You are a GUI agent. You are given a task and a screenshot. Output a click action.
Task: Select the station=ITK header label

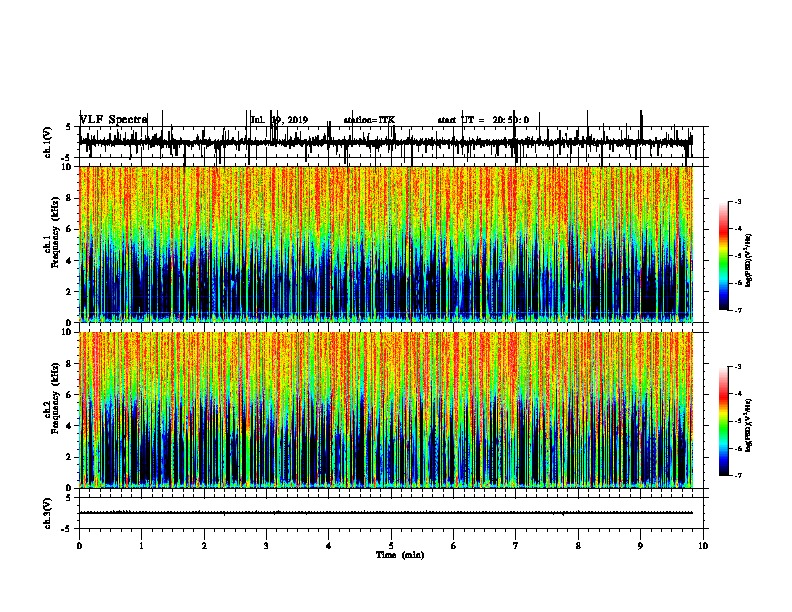point(369,120)
